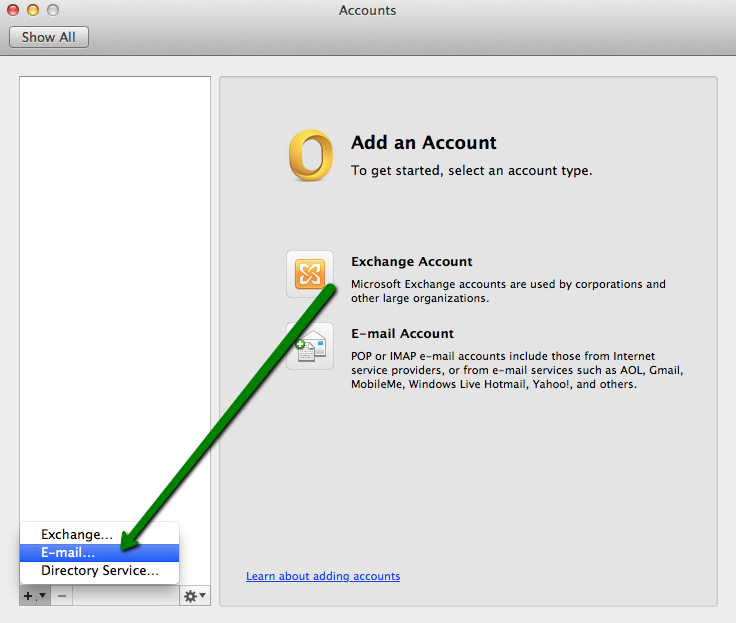Image resolution: width=736 pixels, height=623 pixels.
Task: Click the Exchange Account icon
Action: pos(310,274)
